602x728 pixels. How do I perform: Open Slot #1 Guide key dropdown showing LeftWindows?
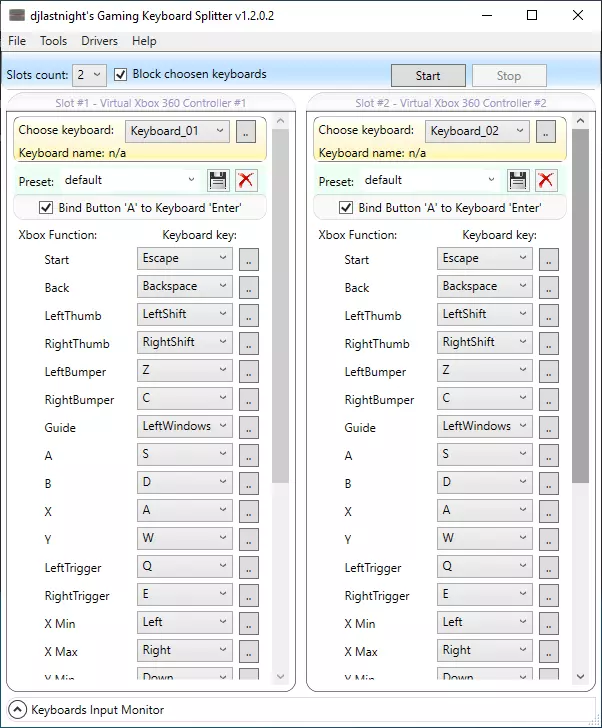pyautogui.click(x=185, y=426)
